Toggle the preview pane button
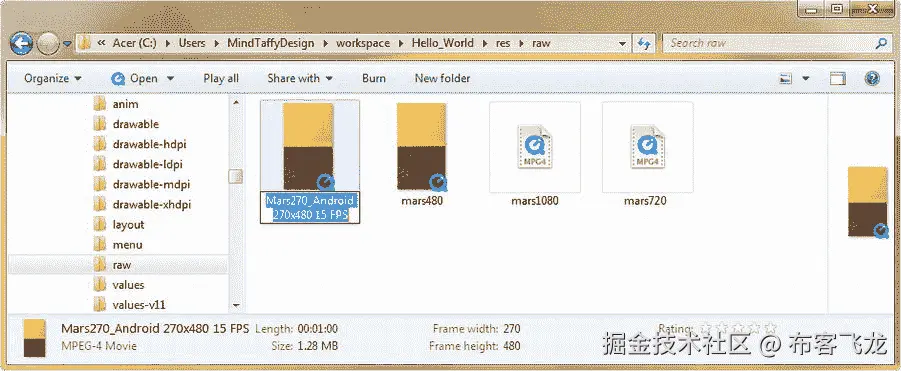This screenshot has height=371, width=901. [837, 79]
